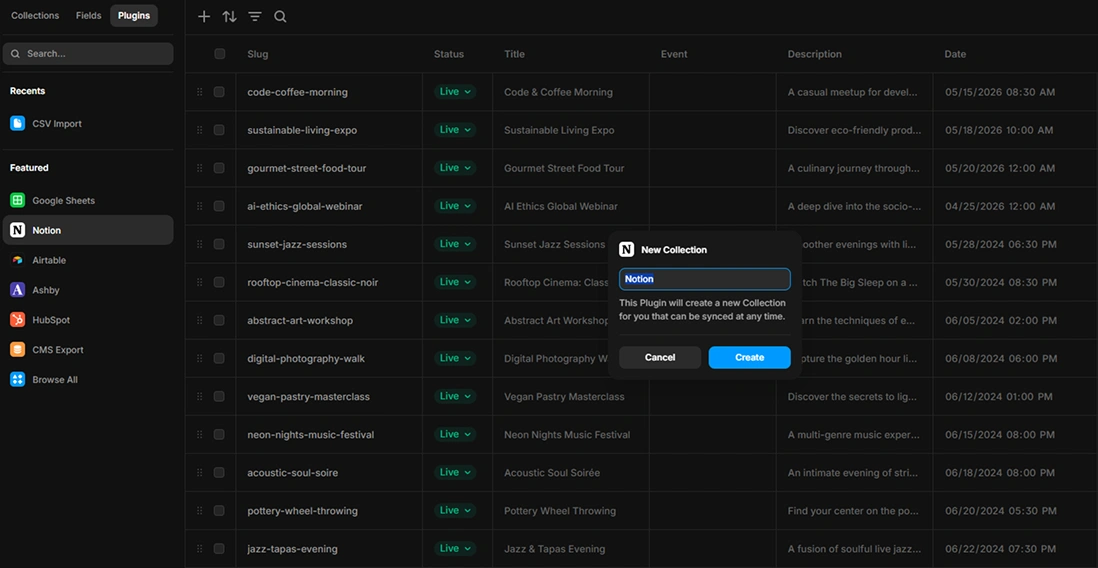Screen dimensions: 1098x568
Task: Click Cancel in New Collection dialog
Action: 660,357
